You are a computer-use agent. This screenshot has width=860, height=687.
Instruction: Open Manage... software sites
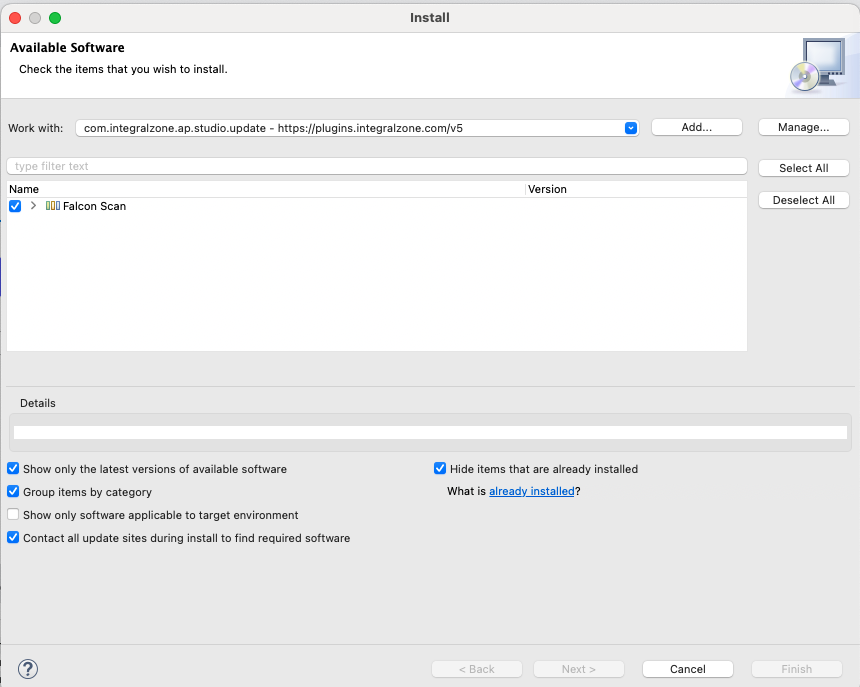tap(804, 127)
